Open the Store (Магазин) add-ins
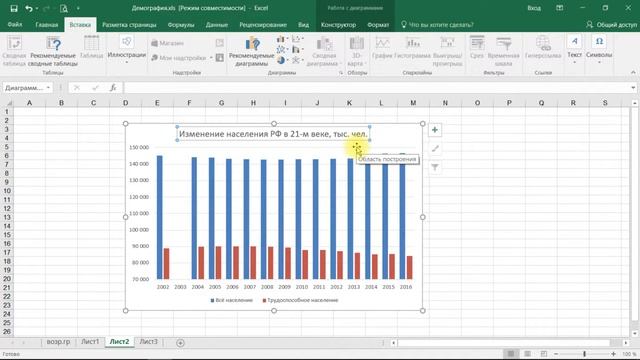Screen dimensions: 640x360 pos(167,43)
